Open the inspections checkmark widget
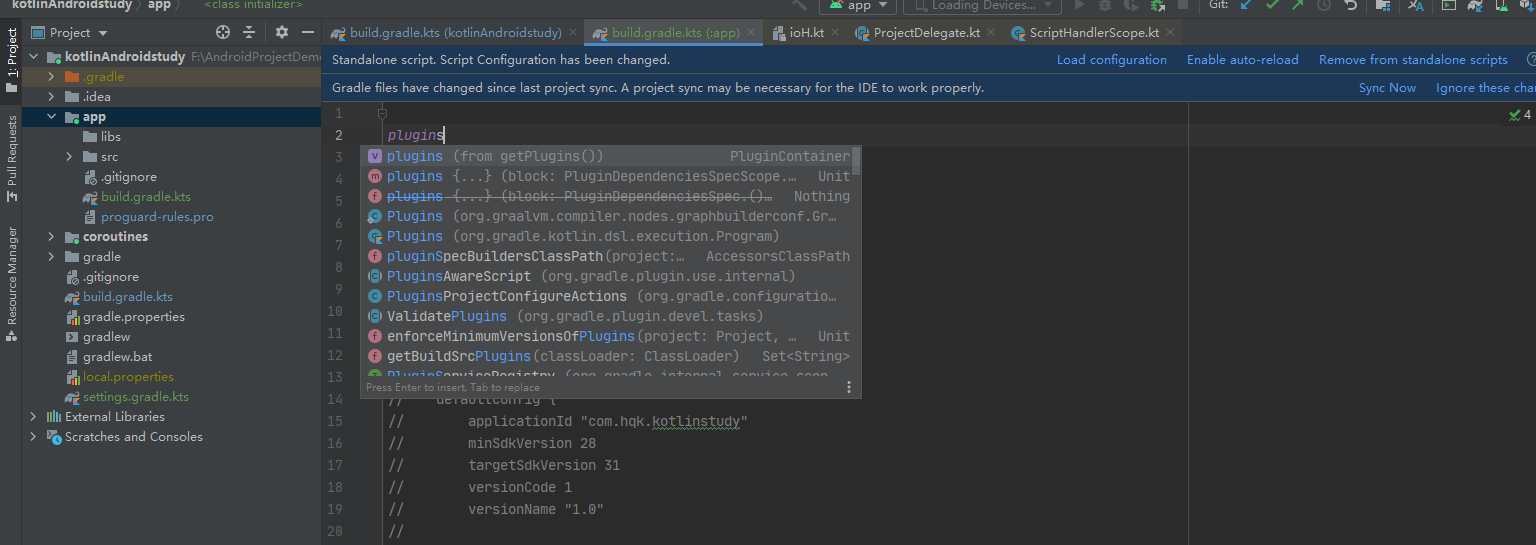 tap(1520, 115)
